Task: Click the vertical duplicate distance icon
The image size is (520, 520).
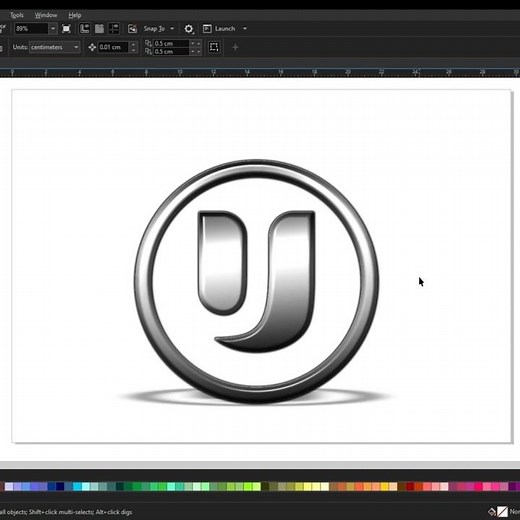Action: 148,51
